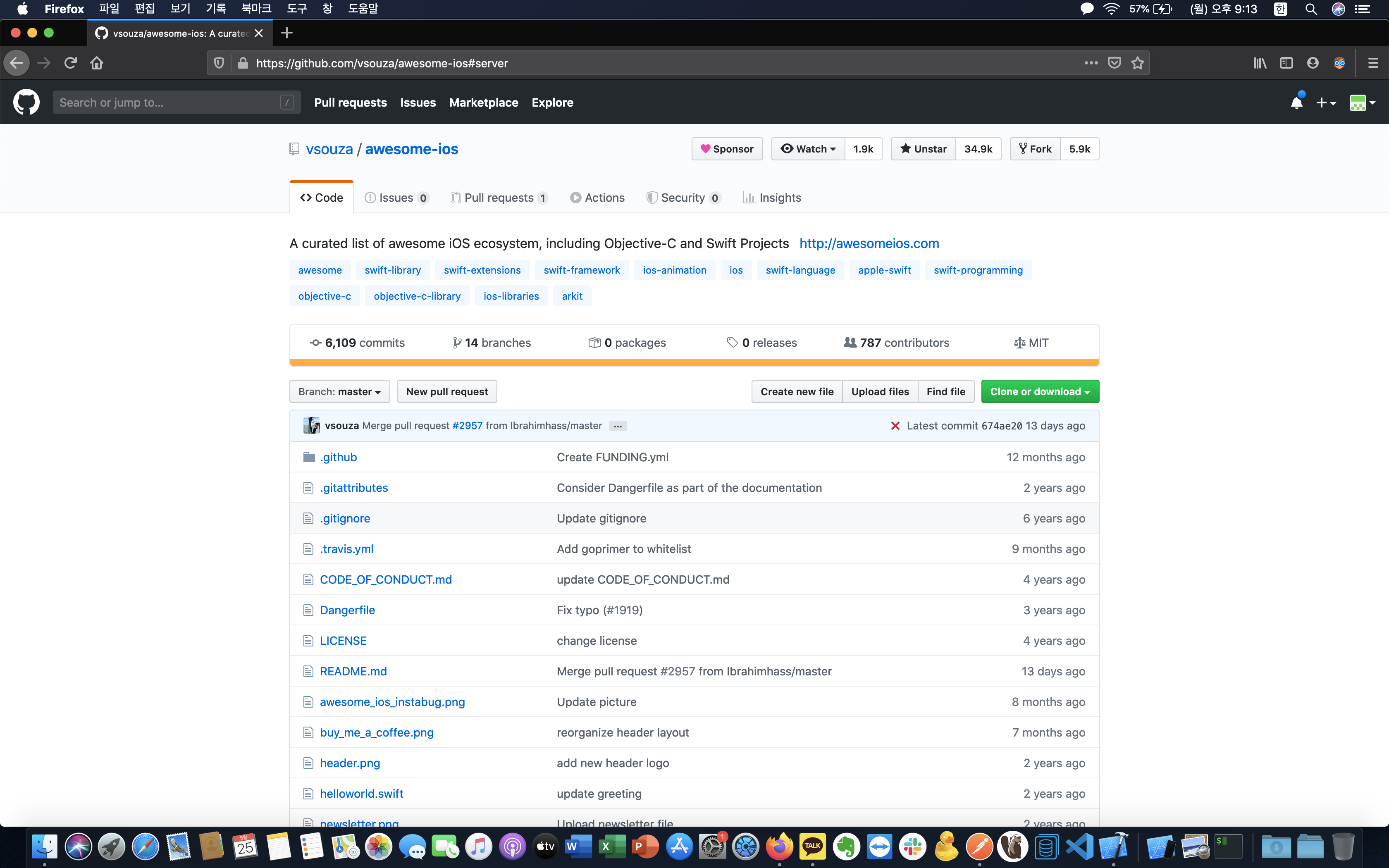
Task: Click New pull request button
Action: pyautogui.click(x=447, y=391)
